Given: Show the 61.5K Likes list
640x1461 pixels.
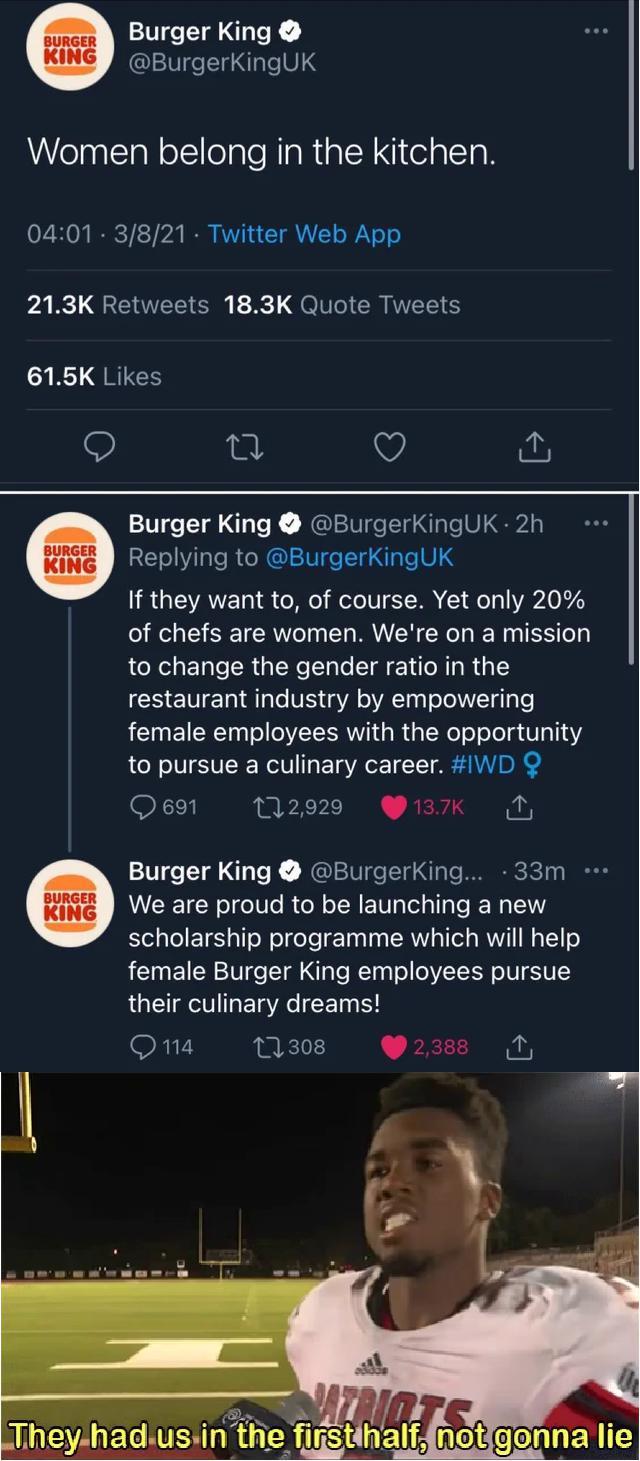Looking at the screenshot, I should pyautogui.click(x=94, y=377).
